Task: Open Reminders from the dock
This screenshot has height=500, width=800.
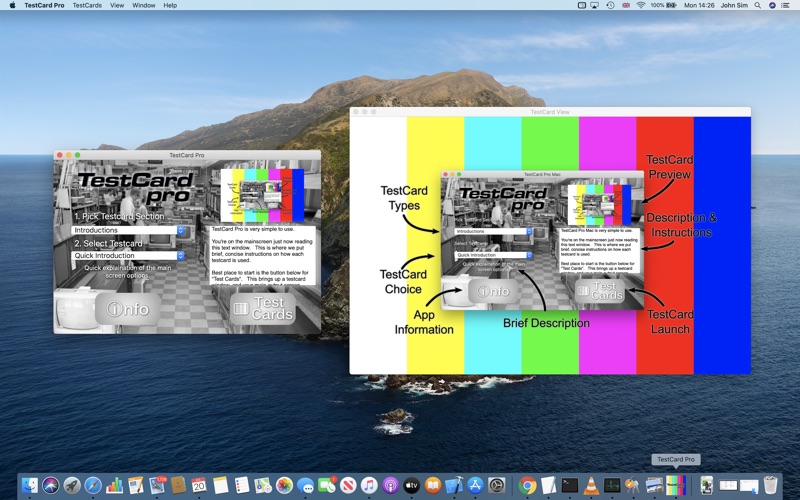Action: pos(242,485)
